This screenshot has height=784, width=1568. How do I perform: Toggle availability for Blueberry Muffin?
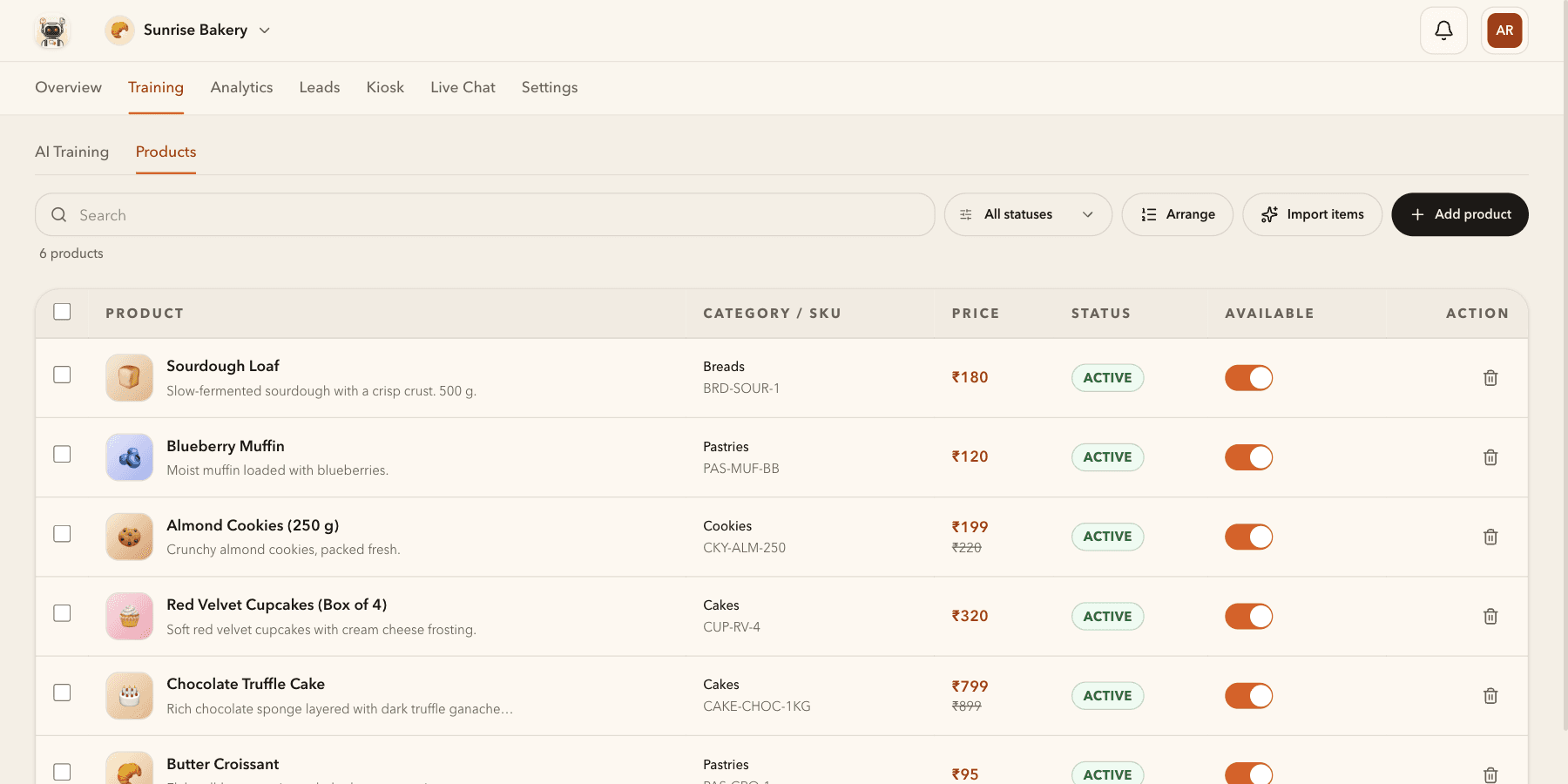pyautogui.click(x=1248, y=457)
